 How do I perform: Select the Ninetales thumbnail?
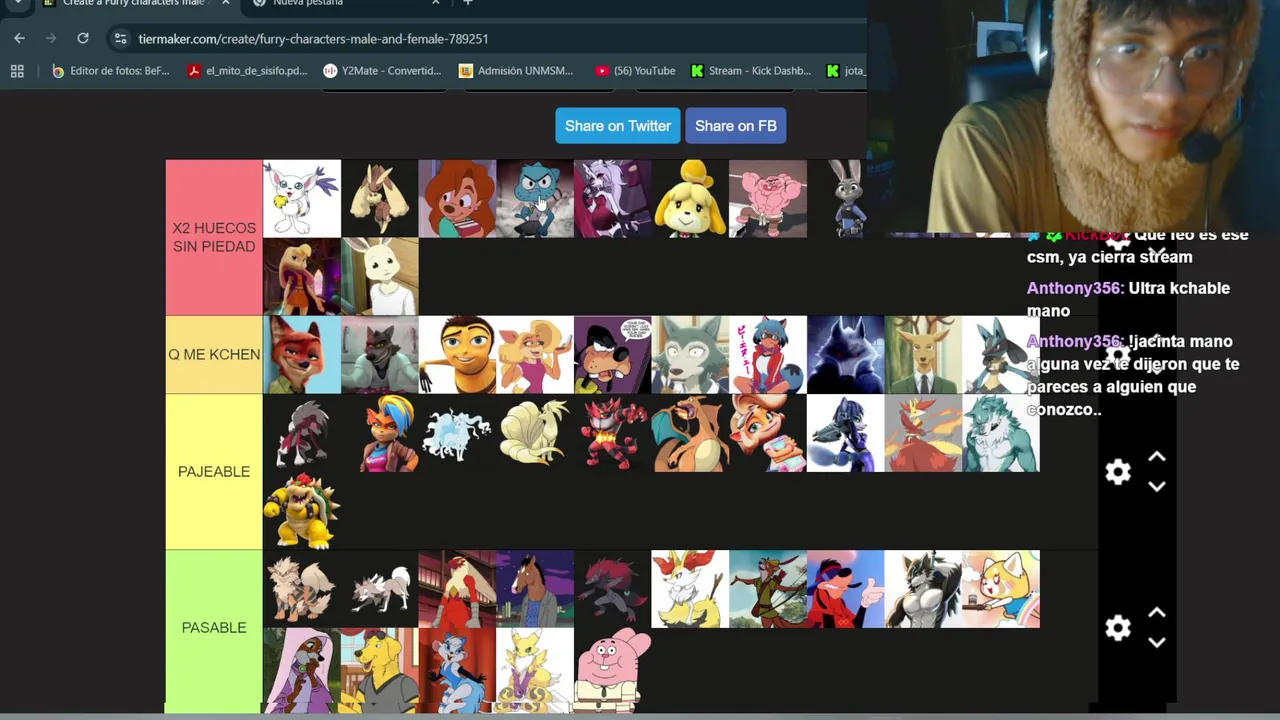point(535,433)
